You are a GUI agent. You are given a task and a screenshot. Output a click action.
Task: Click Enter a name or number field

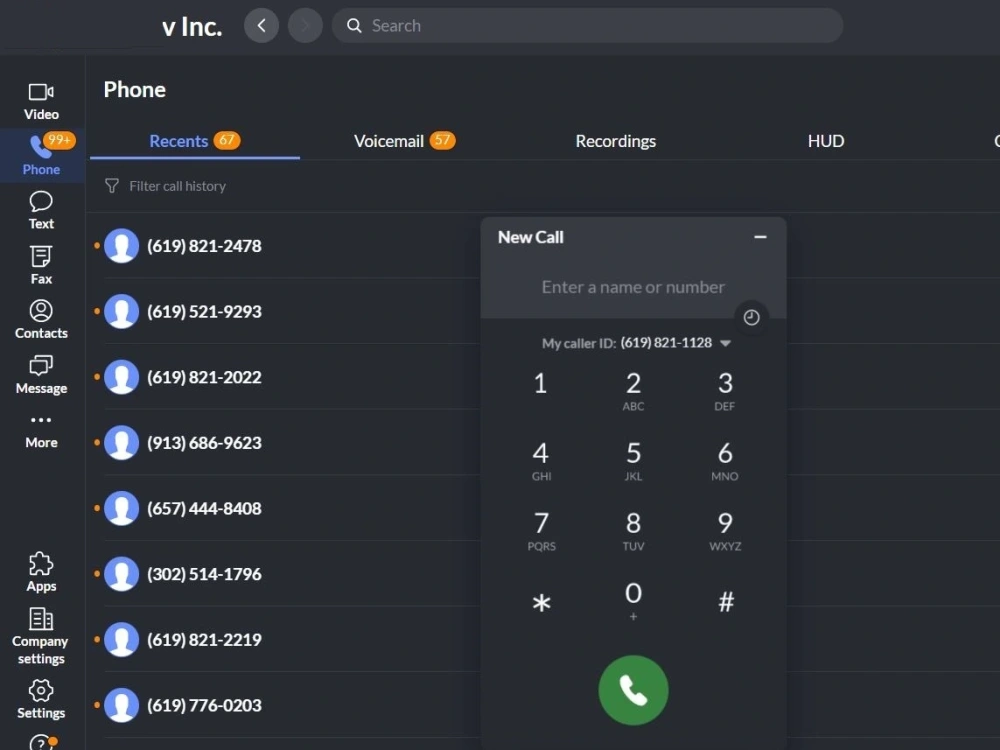pyautogui.click(x=633, y=287)
